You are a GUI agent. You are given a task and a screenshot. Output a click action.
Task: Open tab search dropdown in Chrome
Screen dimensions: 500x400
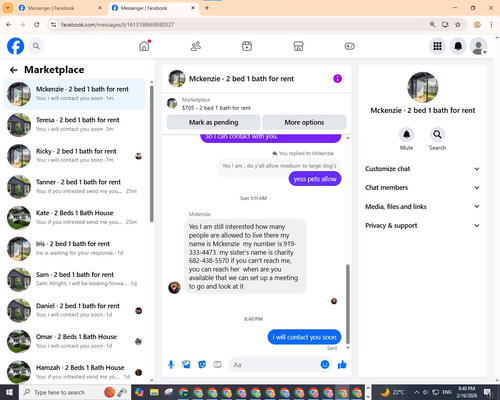(x=7, y=8)
